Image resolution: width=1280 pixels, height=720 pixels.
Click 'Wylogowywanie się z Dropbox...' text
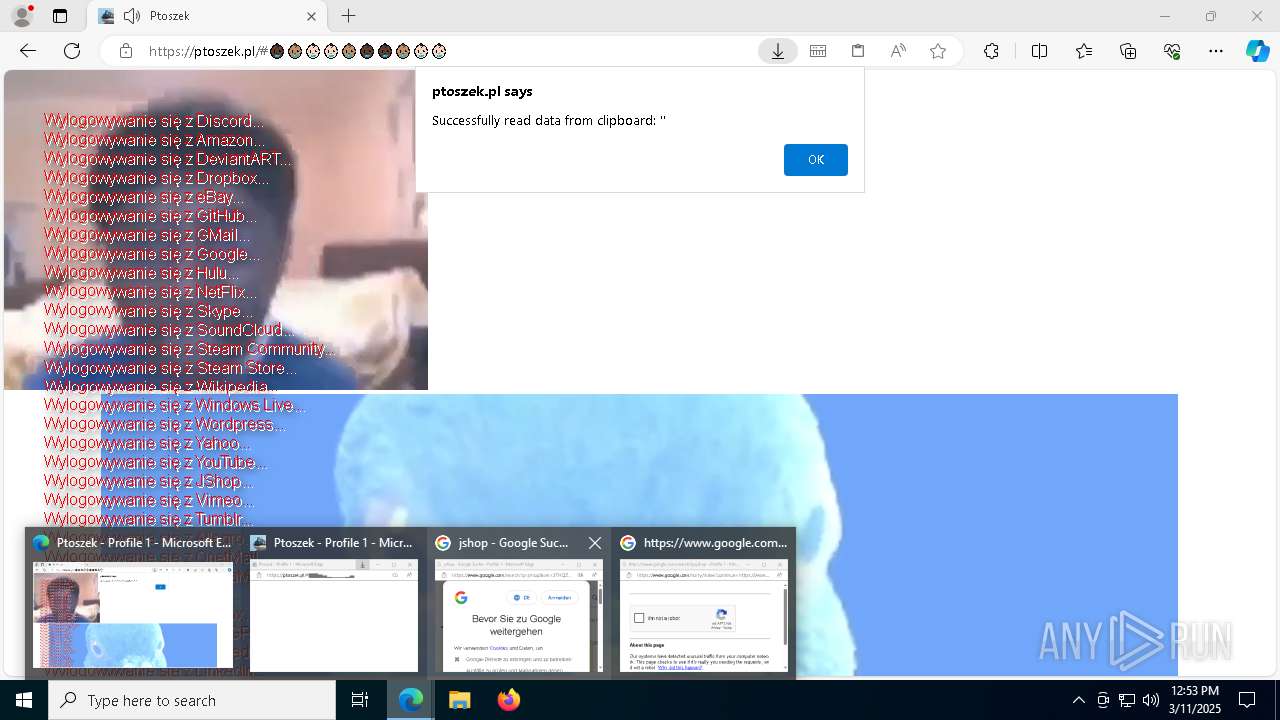coord(156,179)
